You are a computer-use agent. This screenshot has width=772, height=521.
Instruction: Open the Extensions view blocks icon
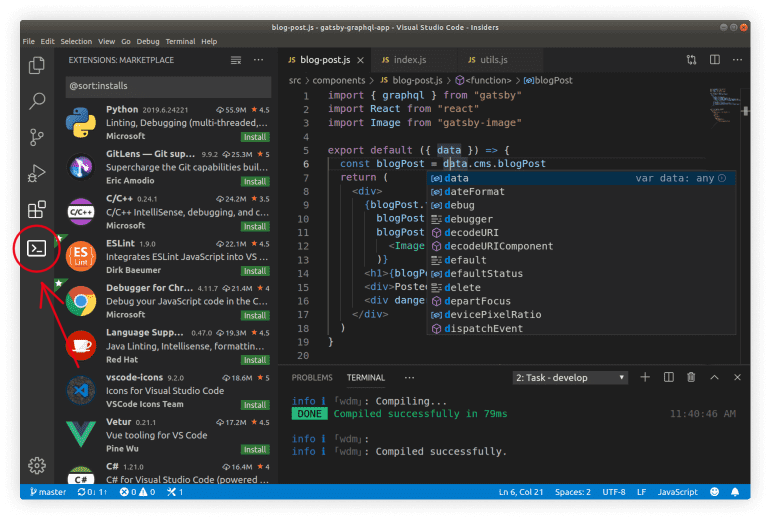click(37, 209)
